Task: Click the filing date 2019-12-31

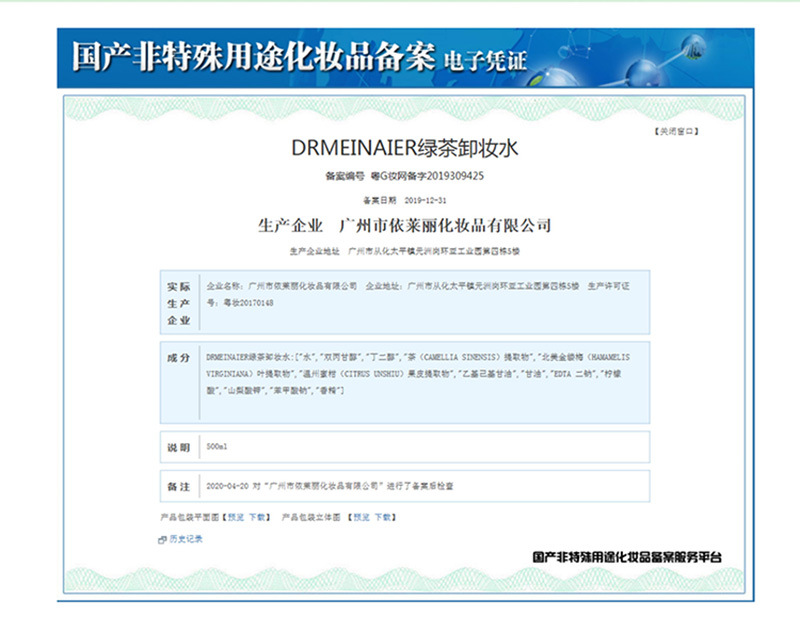Action: coord(426,200)
